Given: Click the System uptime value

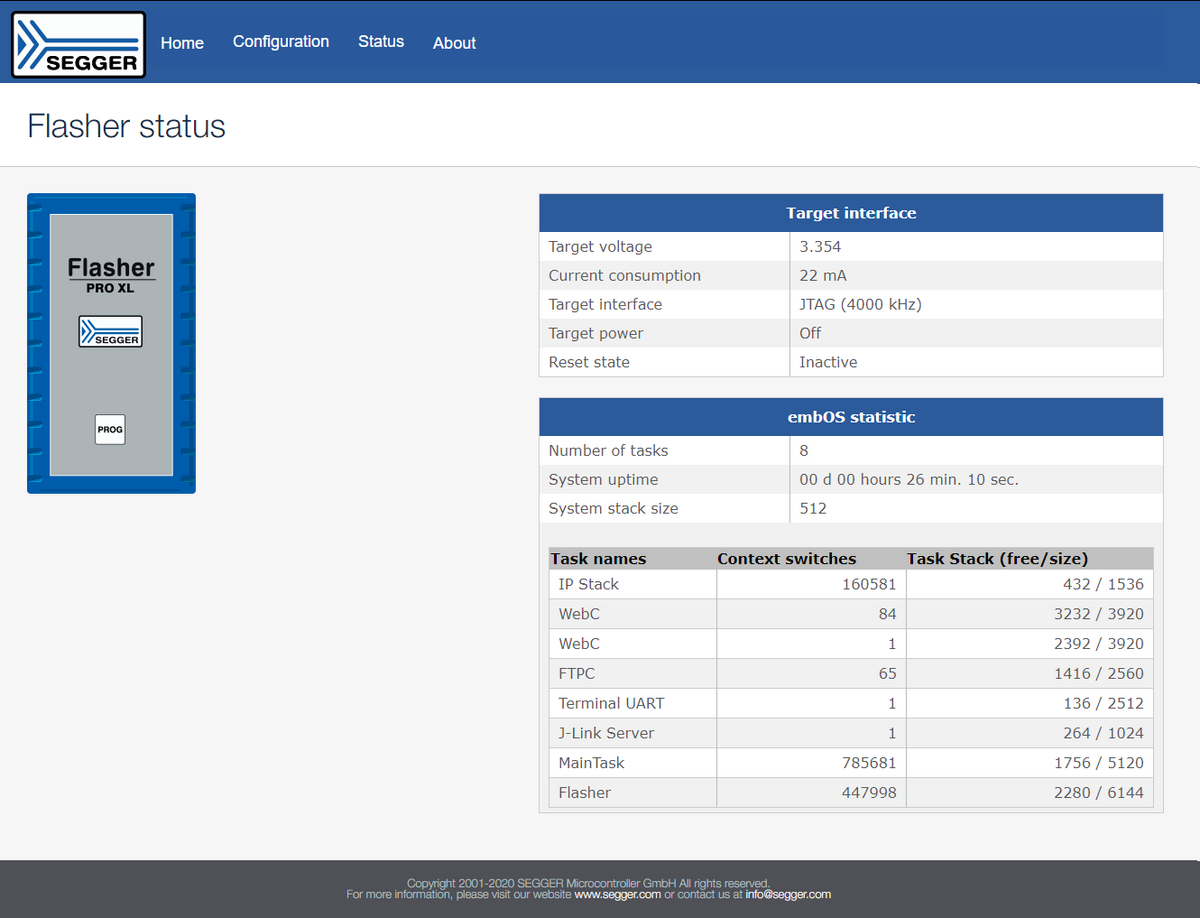Looking at the screenshot, I should 909,480.
